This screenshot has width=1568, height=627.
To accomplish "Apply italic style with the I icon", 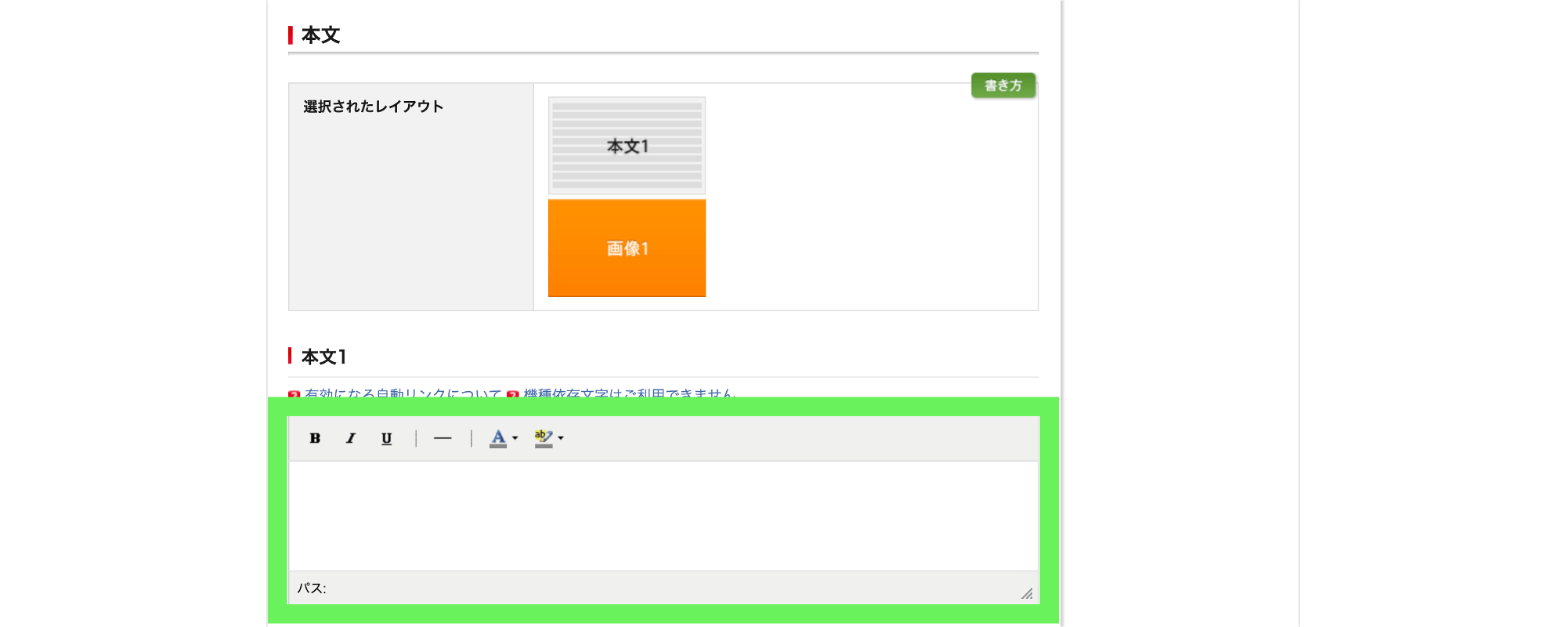I will coord(350,438).
